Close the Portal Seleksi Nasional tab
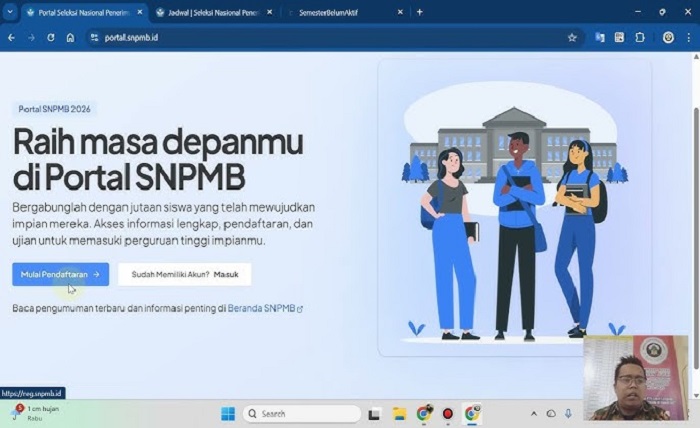The height and width of the screenshot is (428, 700). 140,12
